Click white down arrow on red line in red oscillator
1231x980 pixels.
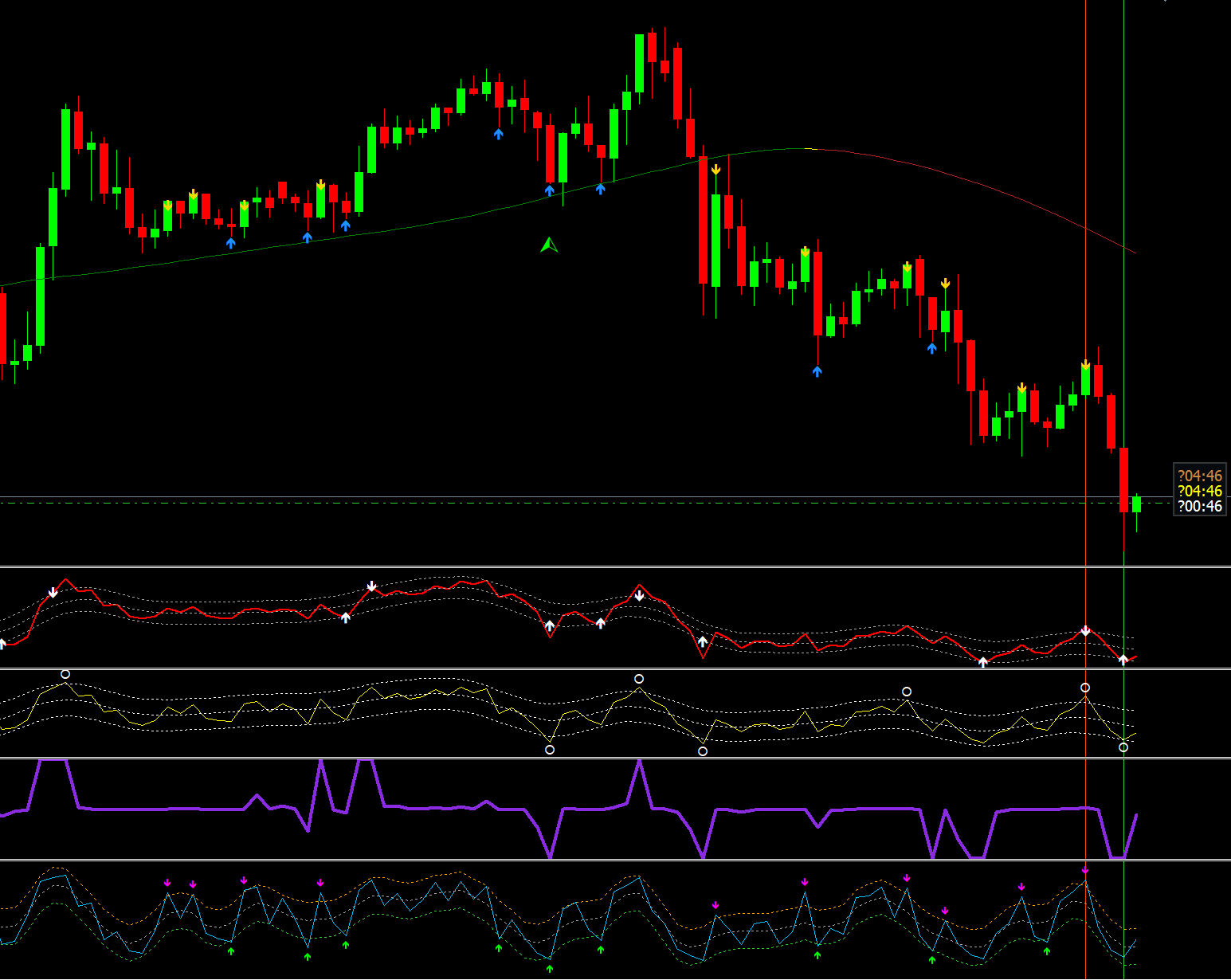click(1085, 631)
